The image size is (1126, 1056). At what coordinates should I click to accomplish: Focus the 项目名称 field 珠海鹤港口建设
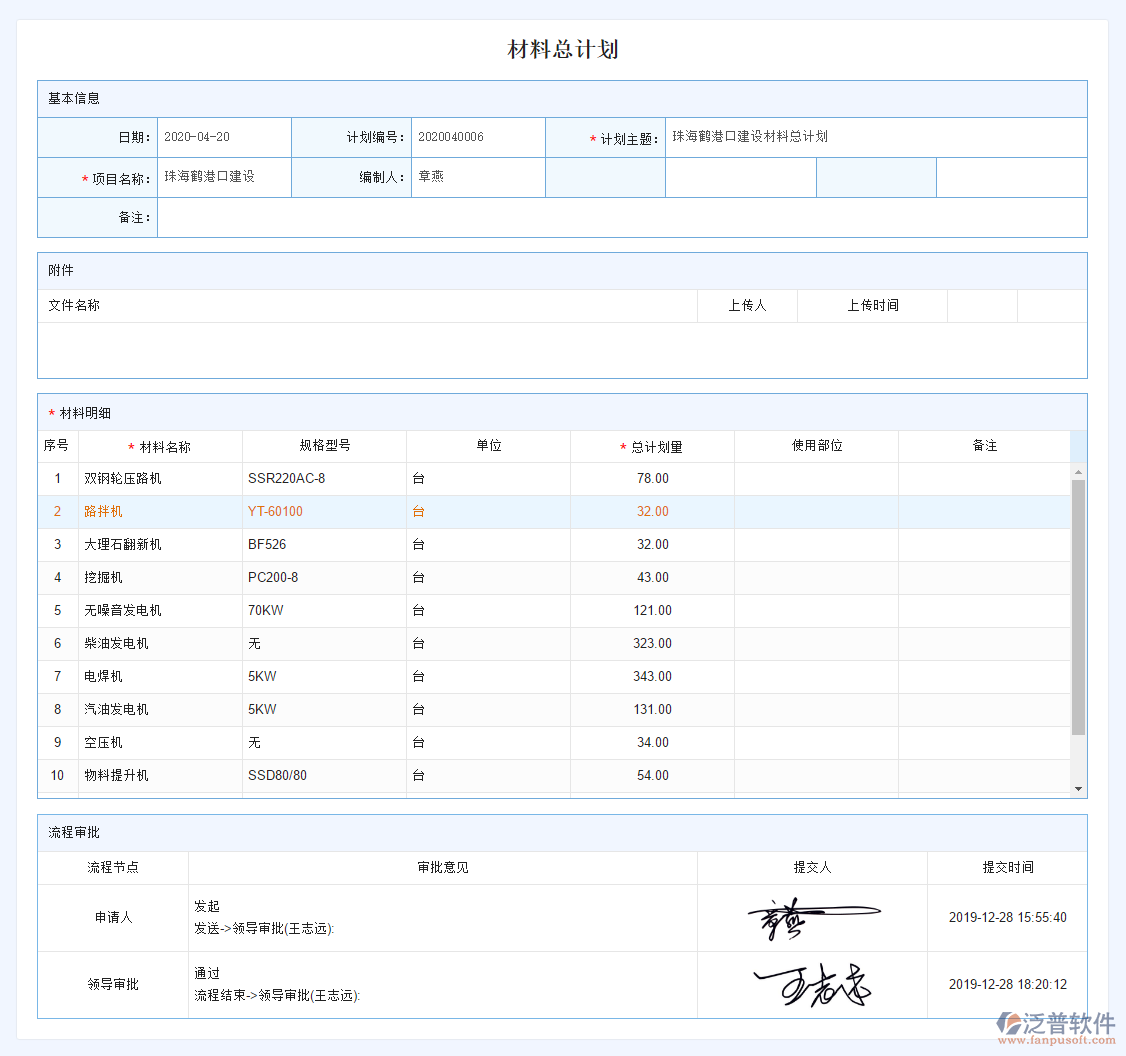[x=224, y=177]
